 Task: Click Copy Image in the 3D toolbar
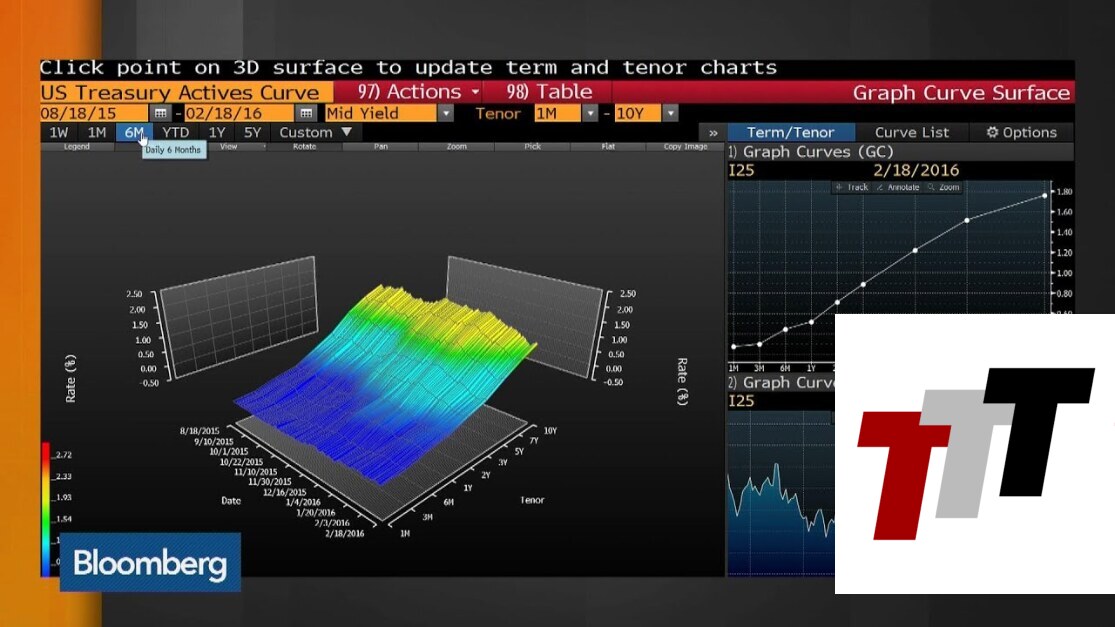tap(685, 147)
